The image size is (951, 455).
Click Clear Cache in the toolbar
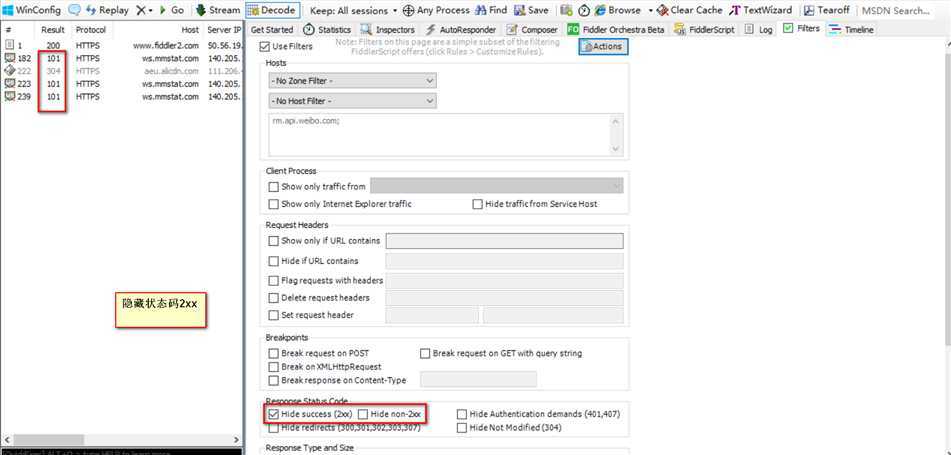pos(690,10)
